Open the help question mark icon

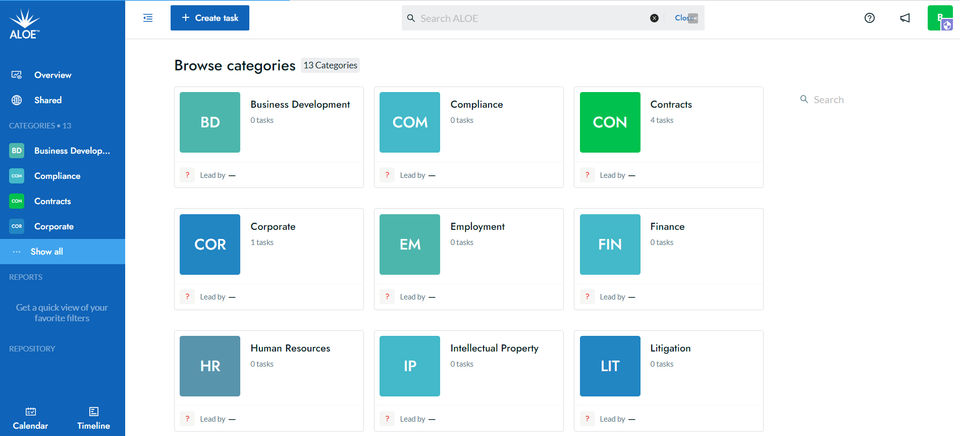point(869,18)
